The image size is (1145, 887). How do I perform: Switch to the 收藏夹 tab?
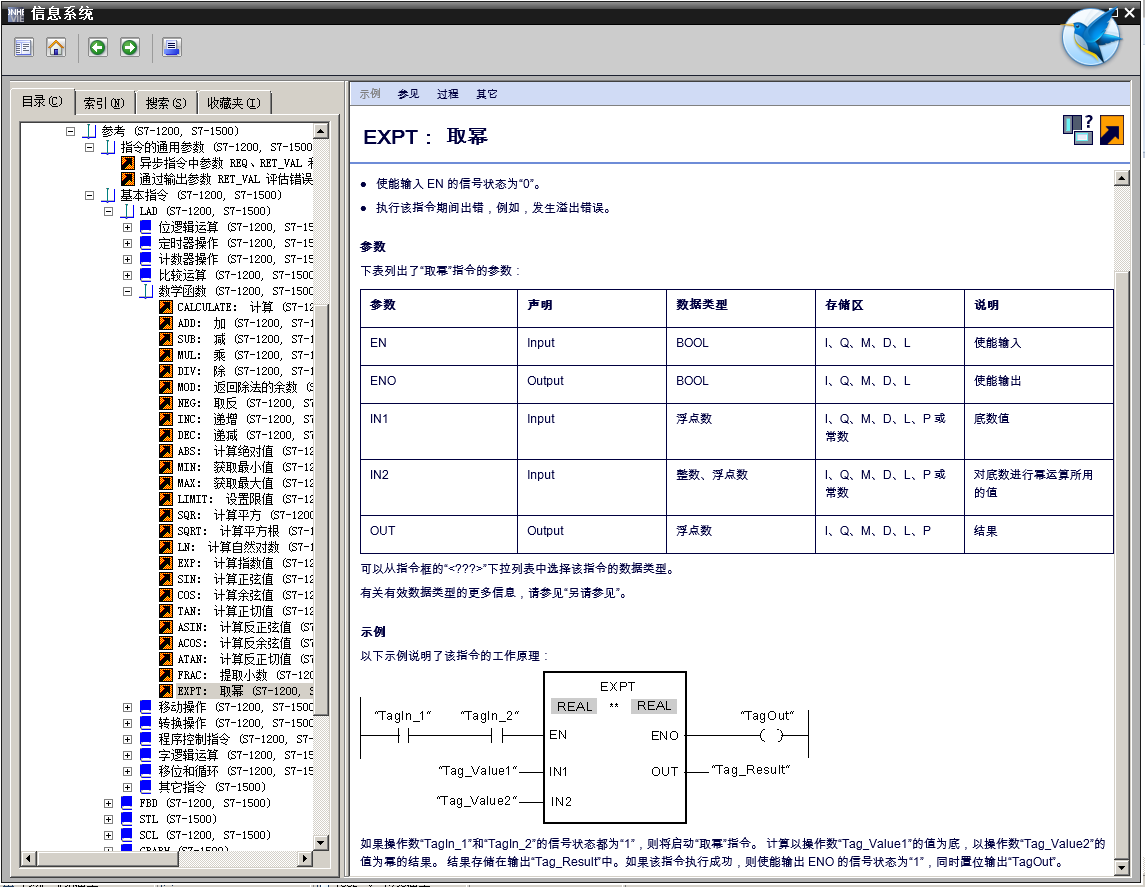(x=234, y=103)
